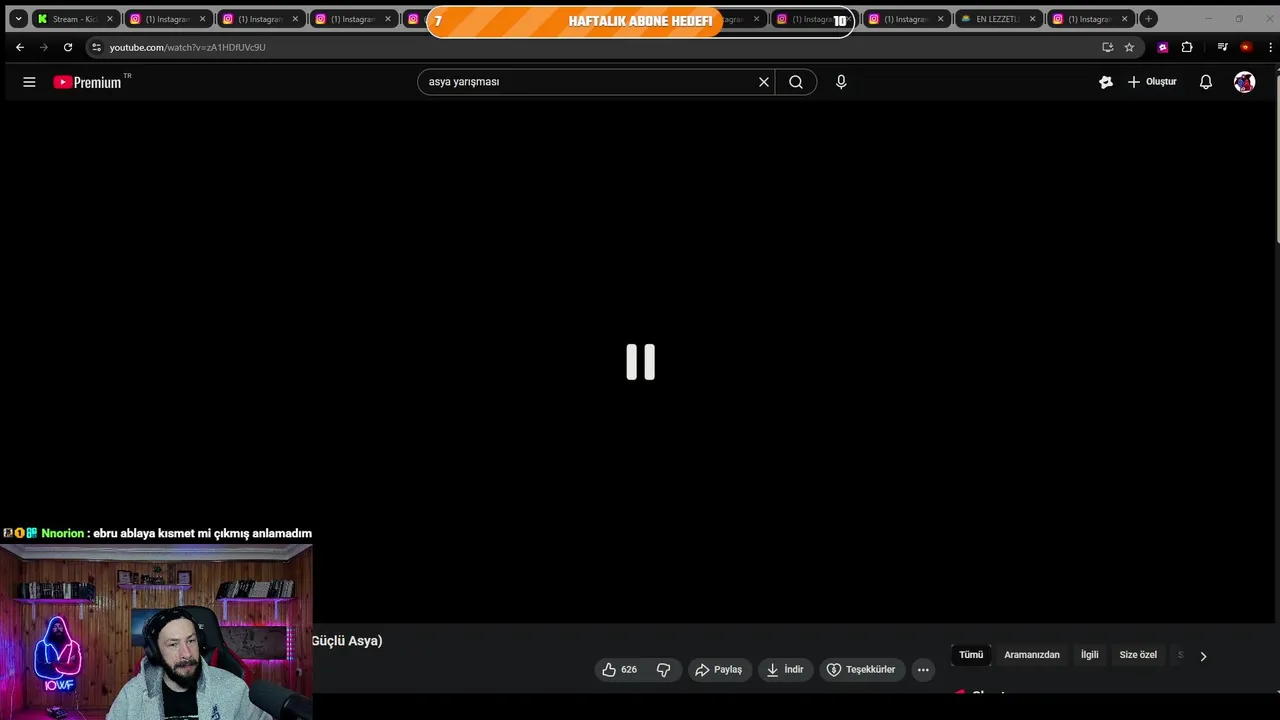Screen dimensions: 1280x720
Task: Open the YouTube account avatar menu
Action: coord(1244,82)
